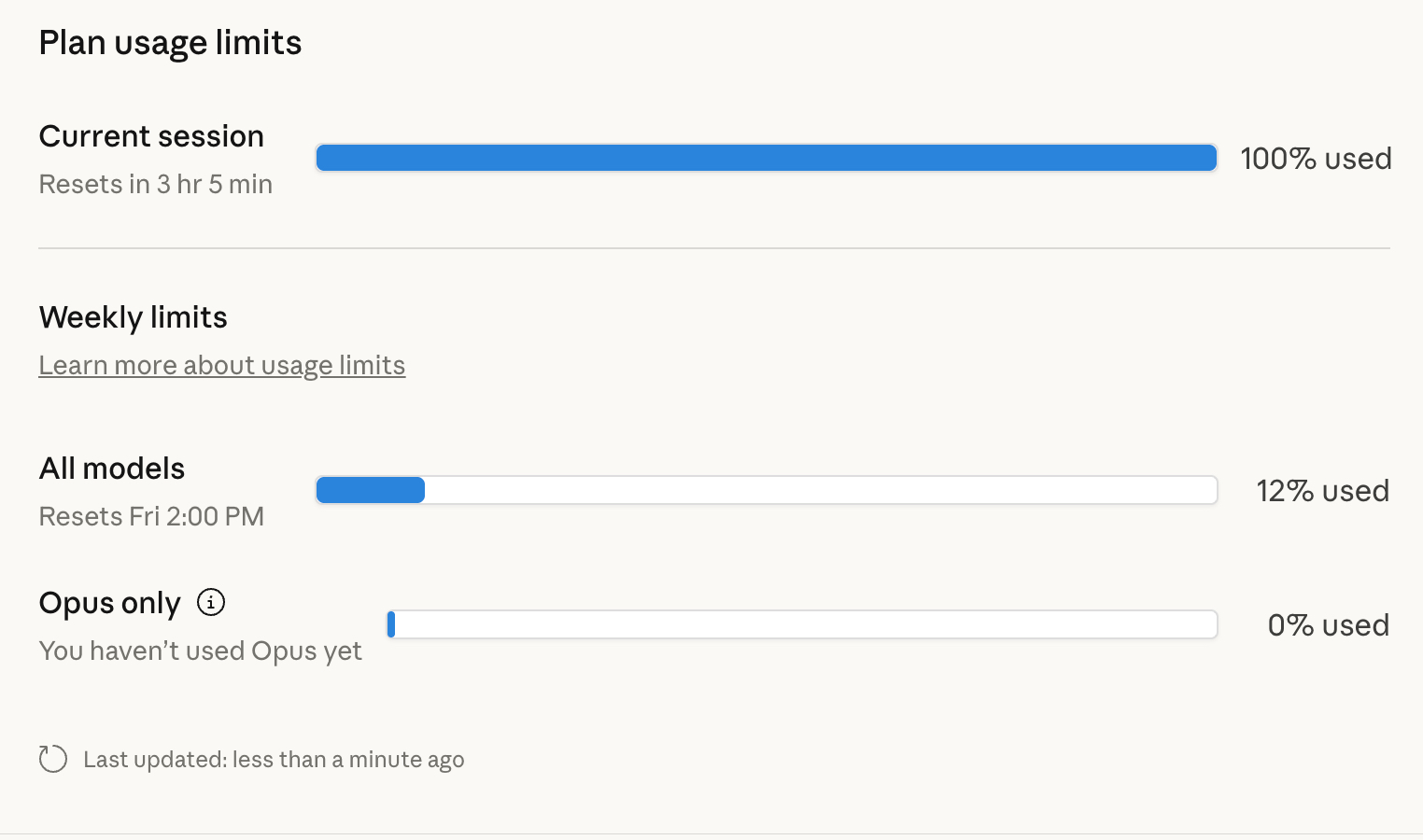Click the Opus only title text
This screenshot has width=1423, height=840.
(x=109, y=604)
